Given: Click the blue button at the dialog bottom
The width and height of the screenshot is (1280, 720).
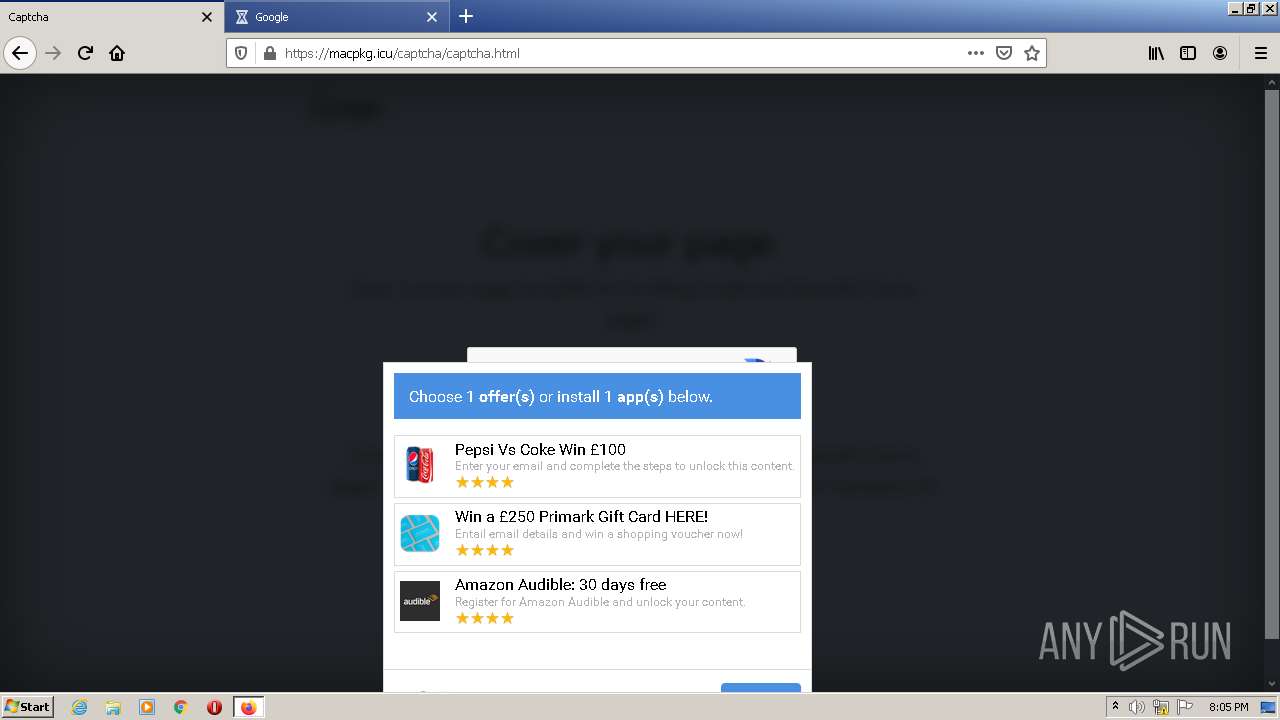Looking at the screenshot, I should click(761, 687).
